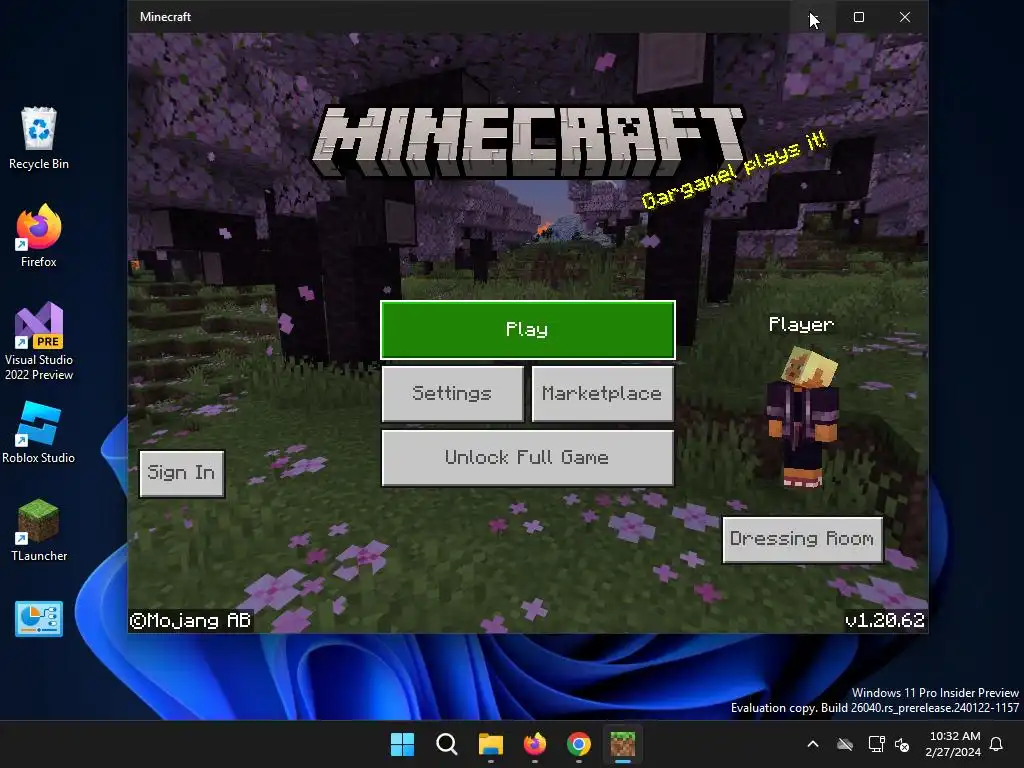Open the Windows Start menu
1024x768 pixels.
tap(402, 744)
